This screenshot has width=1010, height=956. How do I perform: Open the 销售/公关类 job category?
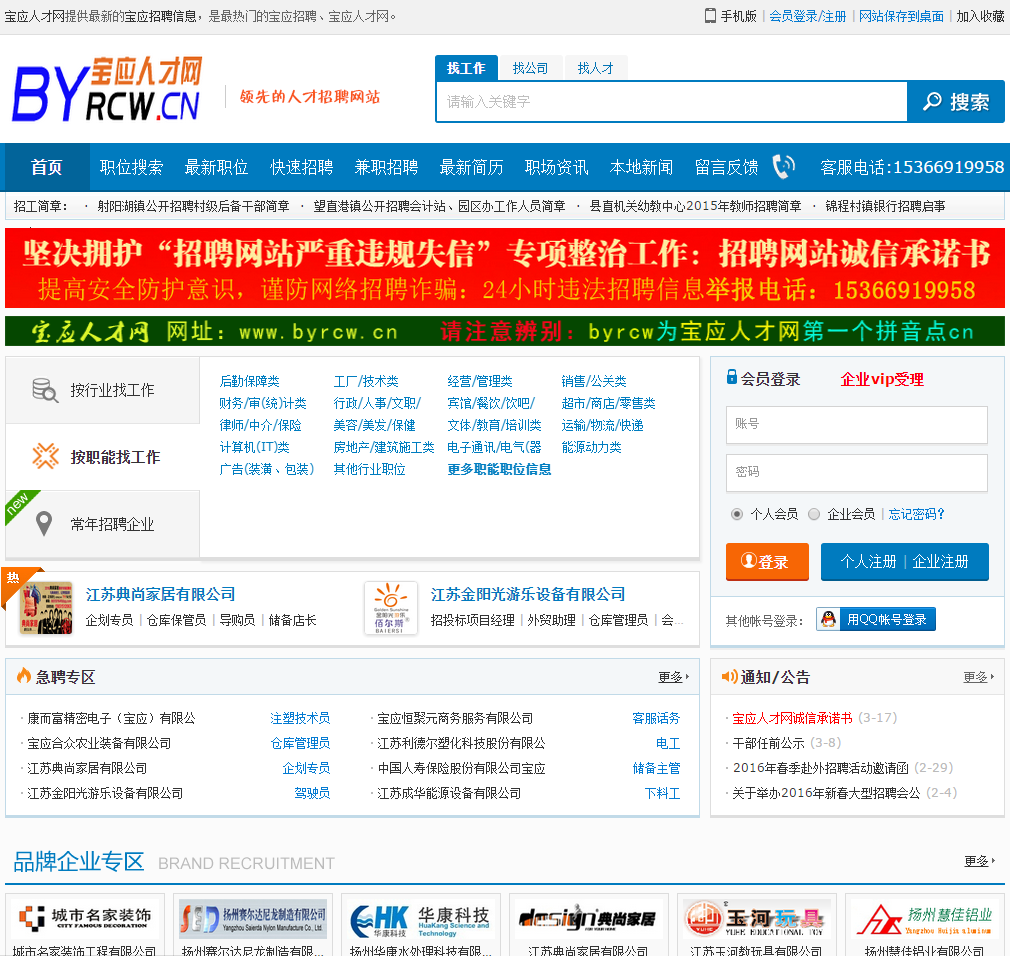coord(593,381)
